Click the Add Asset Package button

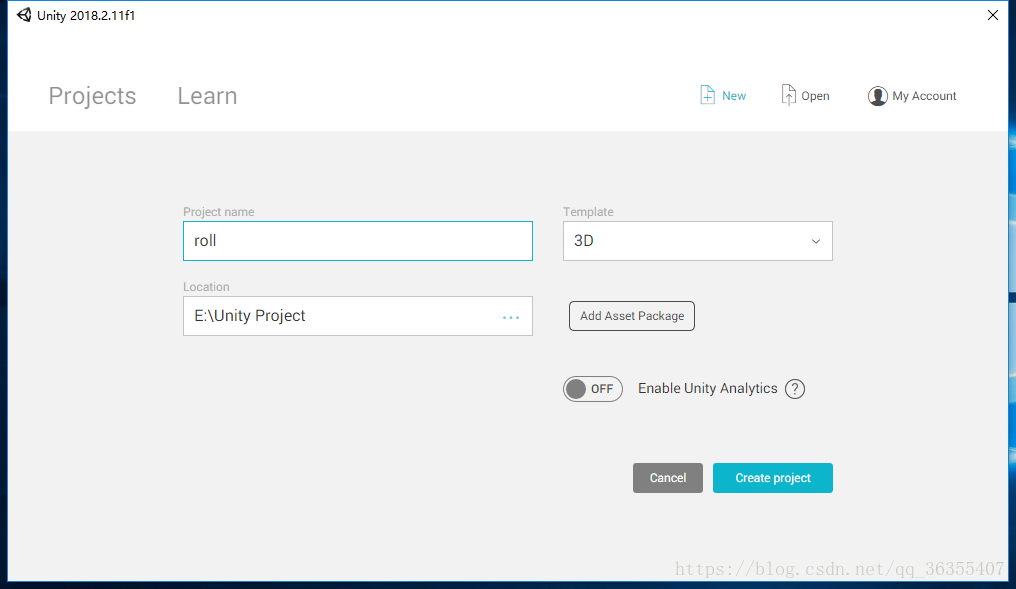pos(632,316)
